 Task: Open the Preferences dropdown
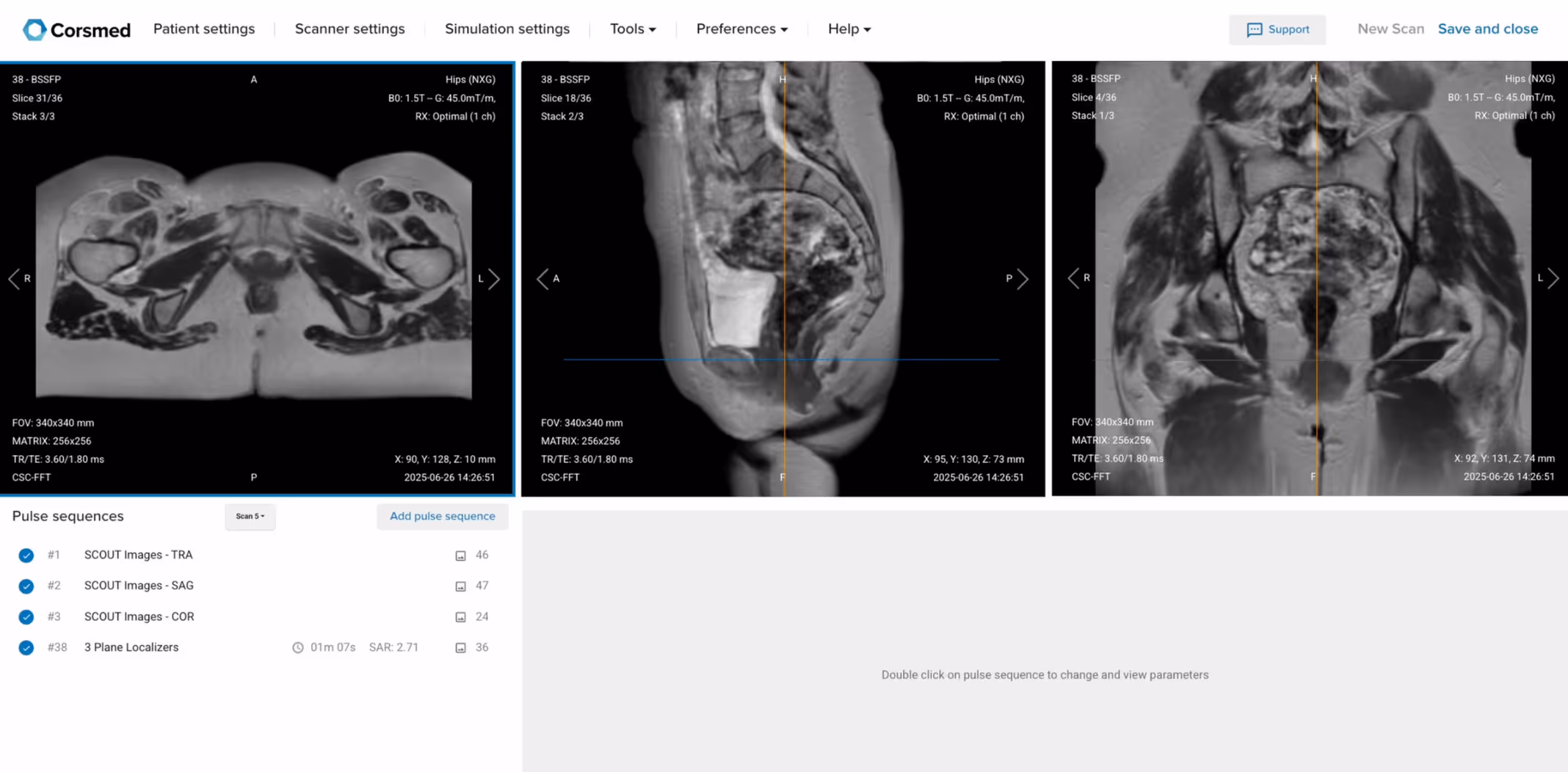coord(741,29)
